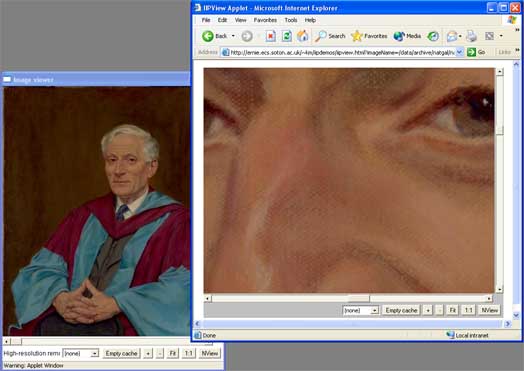Click the applet horizontal scrollbar thumb

[x=359, y=298]
